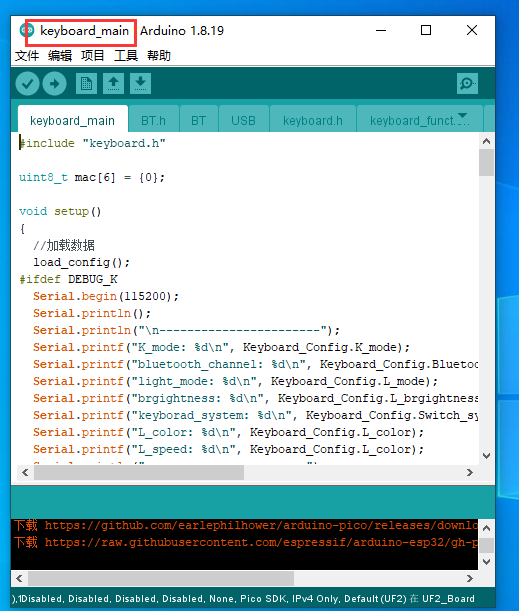
Task: Click the console horizontal scrollbar thumb
Action: 161,578
